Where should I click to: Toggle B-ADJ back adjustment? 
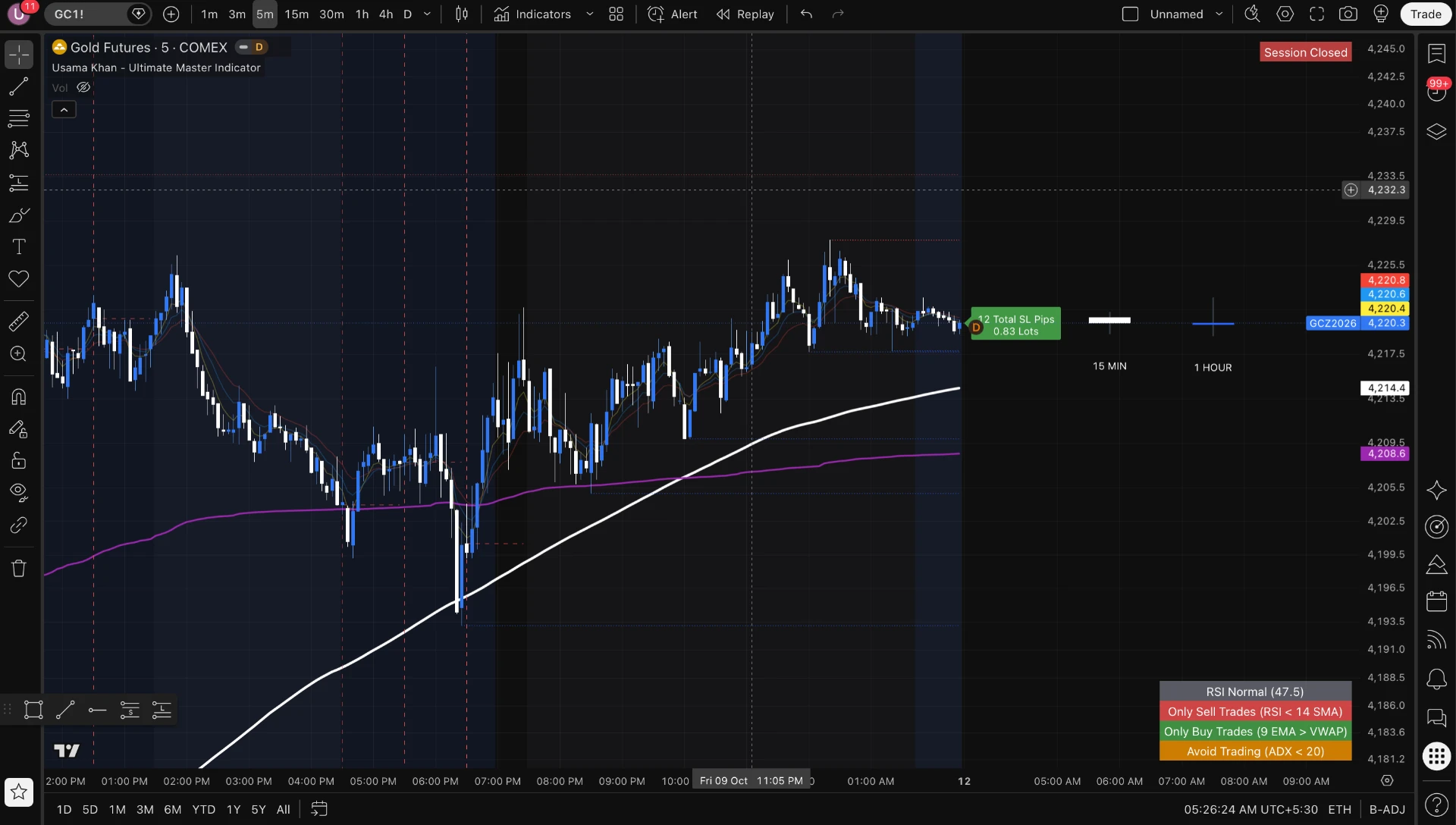[x=1387, y=809]
